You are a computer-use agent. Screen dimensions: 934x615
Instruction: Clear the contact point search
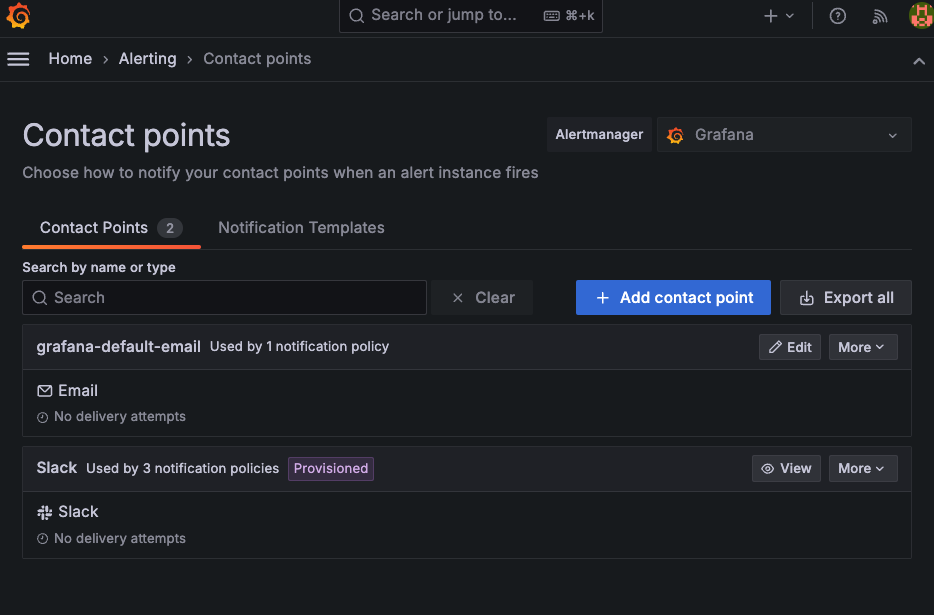point(482,297)
